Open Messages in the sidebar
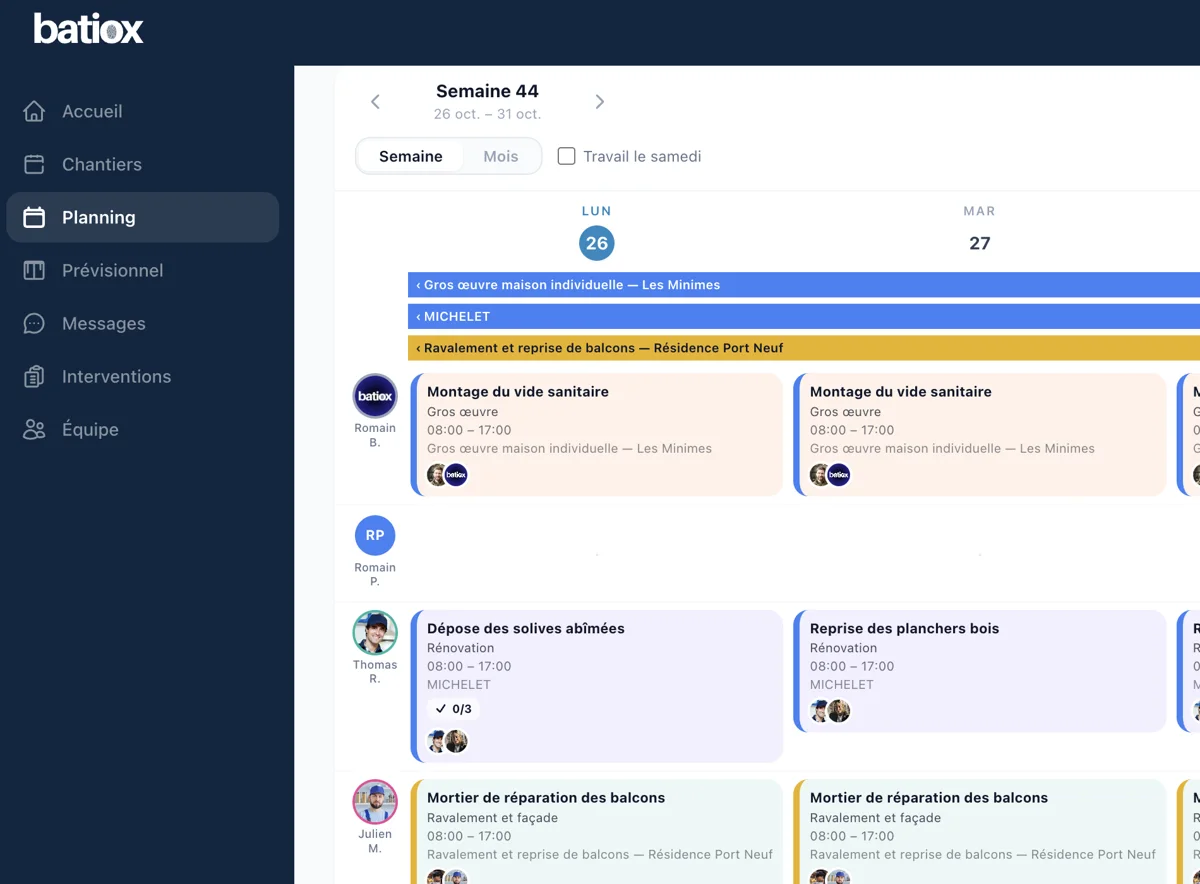The image size is (1200, 884). (143, 323)
